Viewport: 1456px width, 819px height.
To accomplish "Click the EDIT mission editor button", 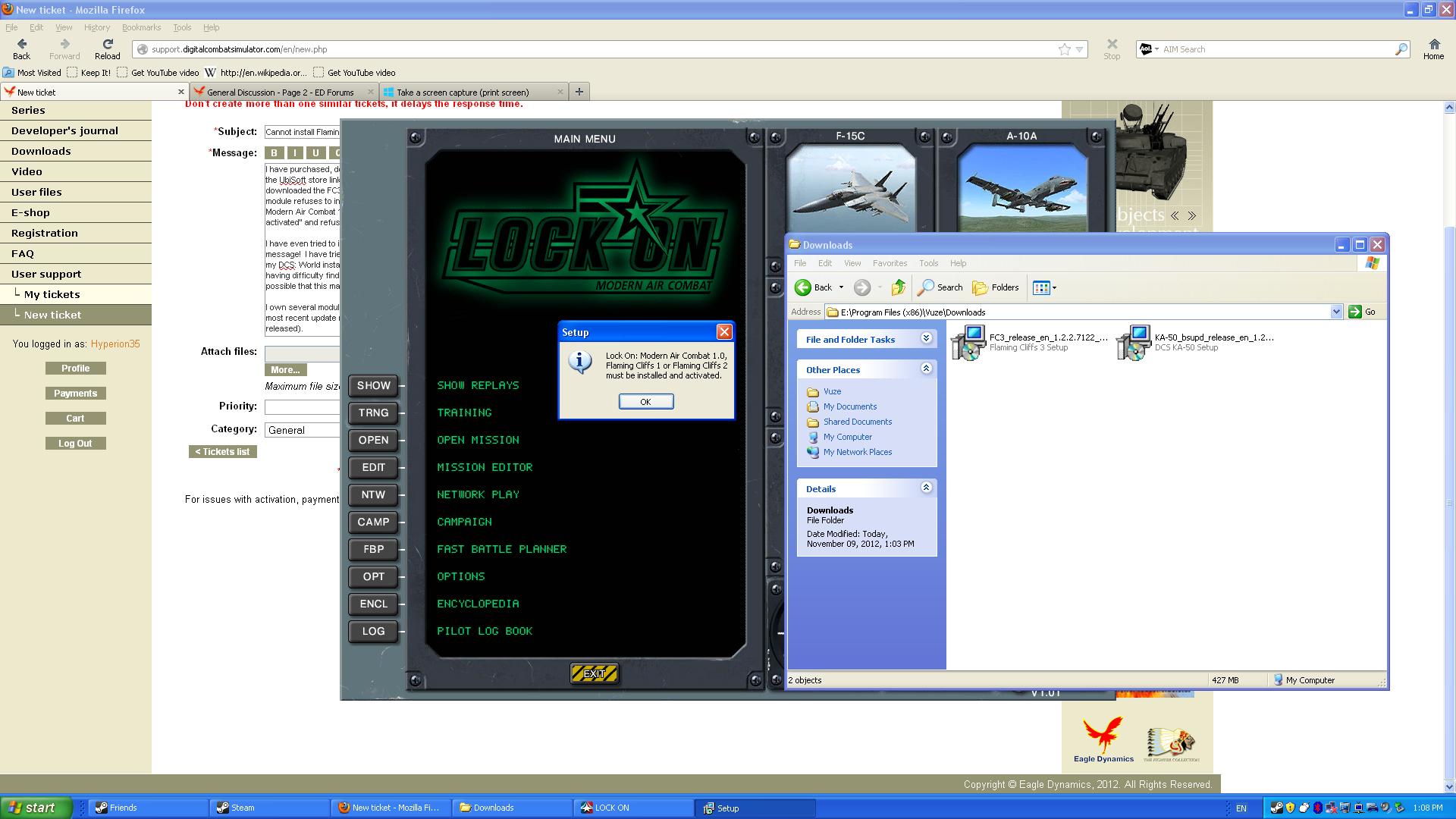I will click(373, 467).
